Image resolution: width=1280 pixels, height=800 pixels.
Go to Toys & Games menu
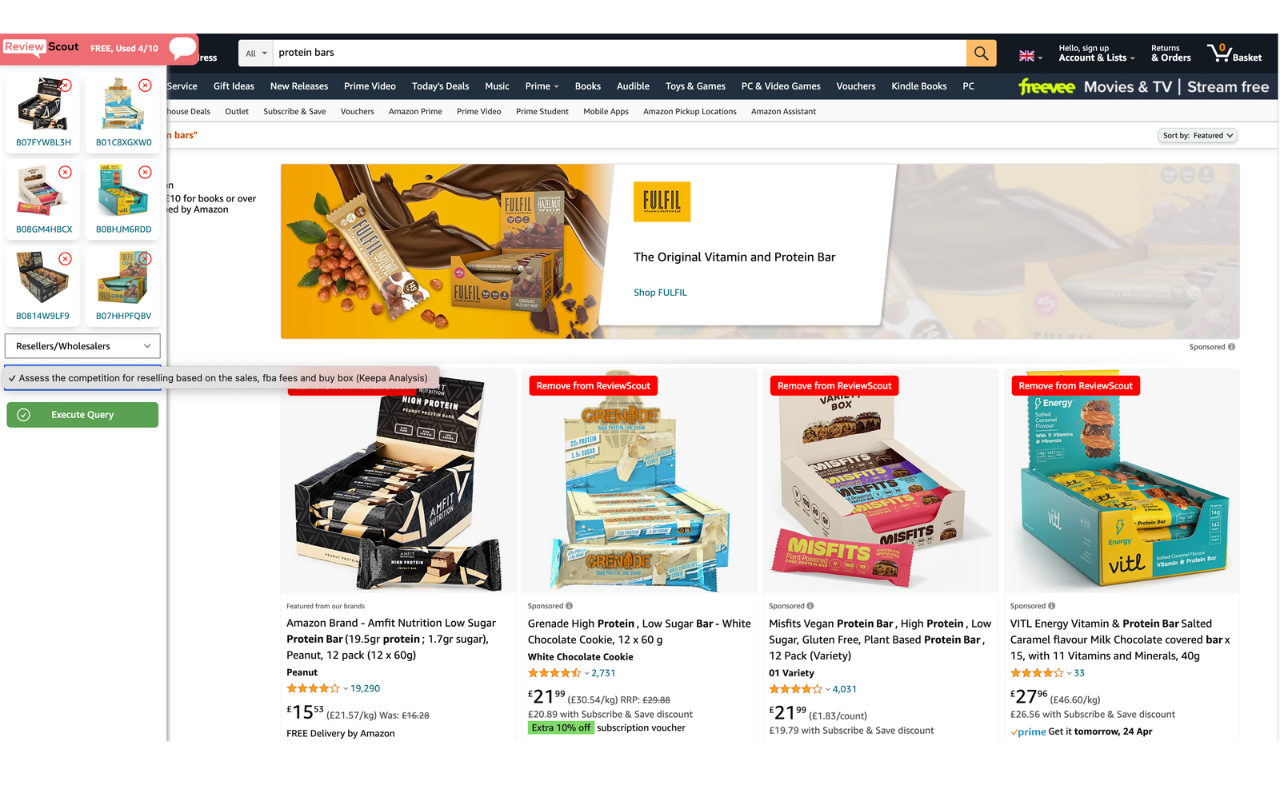(x=695, y=86)
